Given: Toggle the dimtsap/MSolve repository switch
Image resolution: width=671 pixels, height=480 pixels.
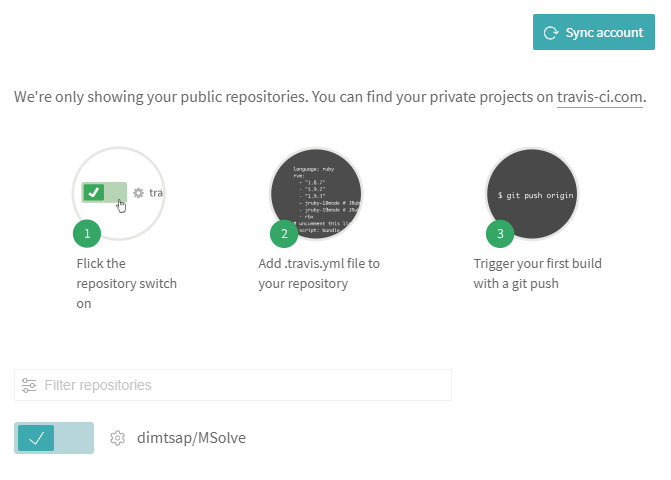Looking at the screenshot, I should point(54,438).
